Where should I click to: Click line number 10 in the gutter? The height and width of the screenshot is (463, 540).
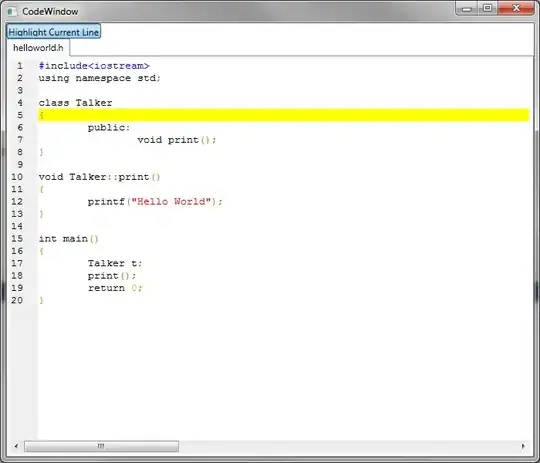[17, 177]
